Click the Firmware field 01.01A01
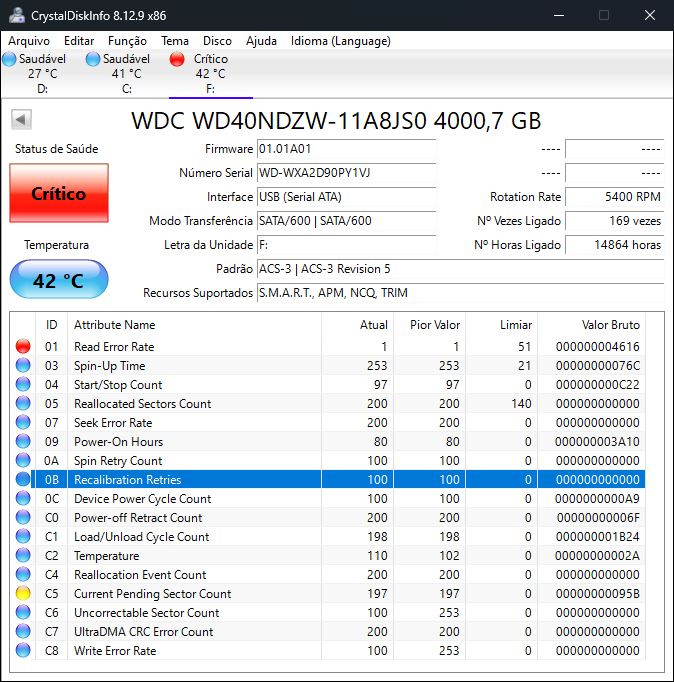The image size is (674, 682). point(347,149)
